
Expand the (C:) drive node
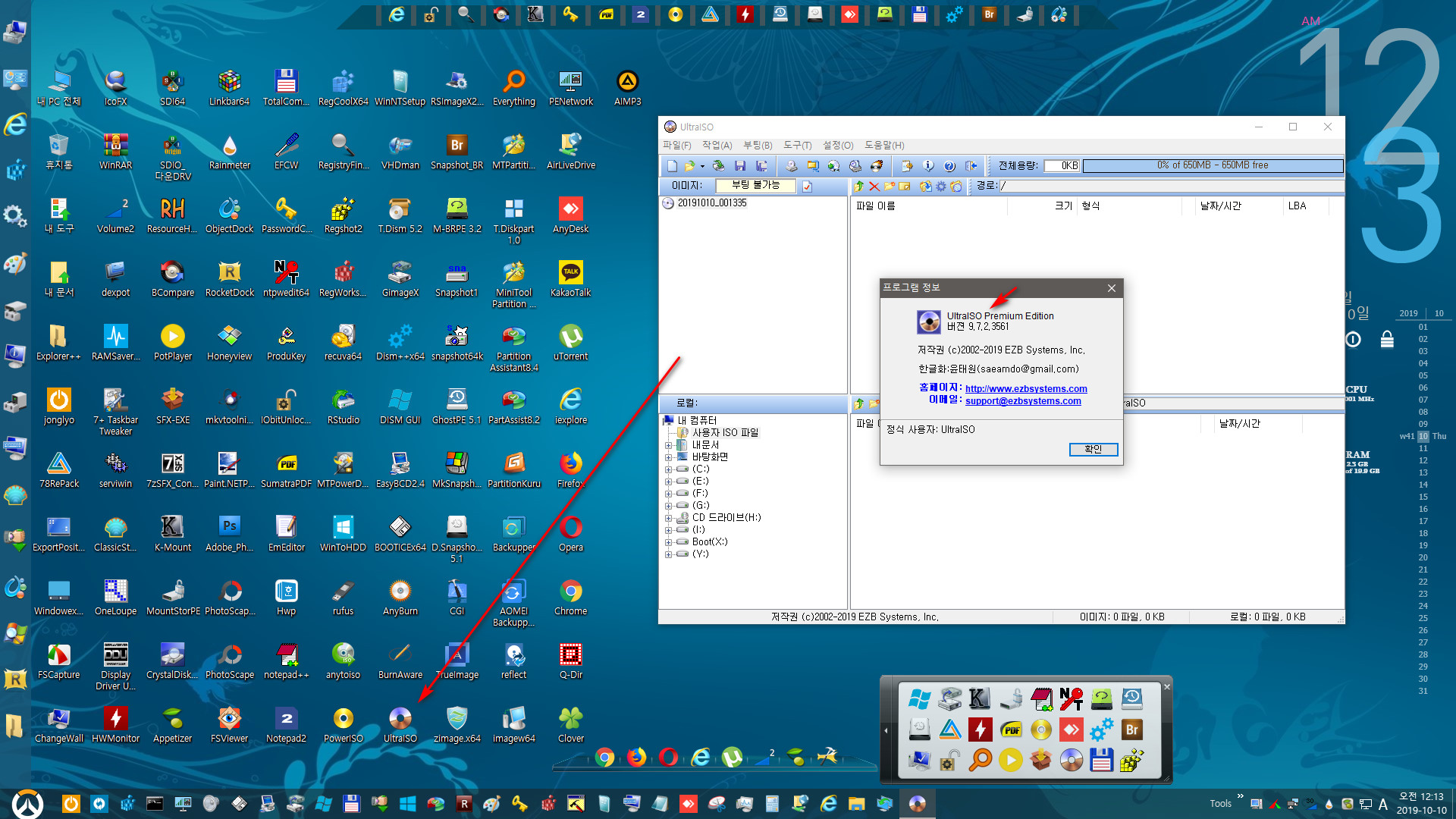669,469
